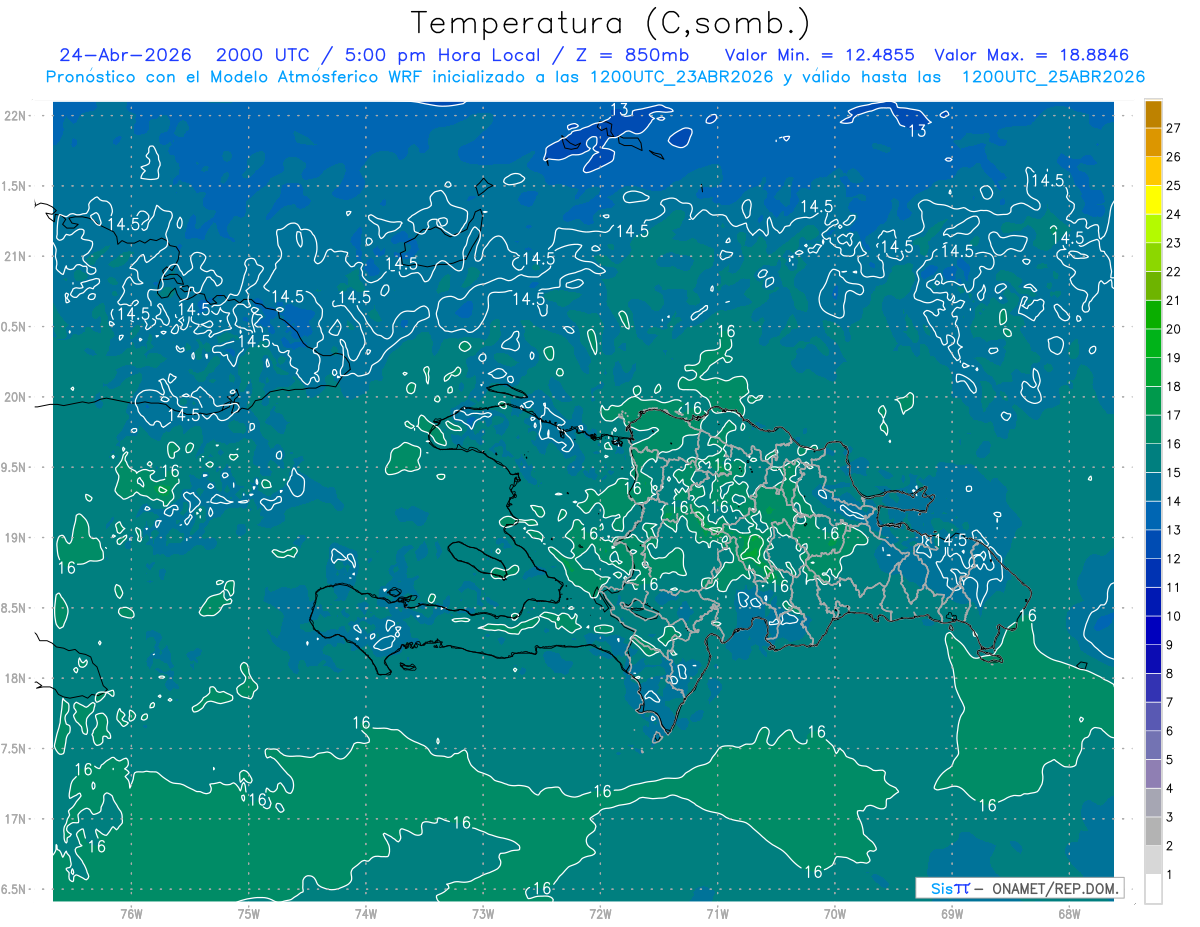1200x927 pixels.
Task: Click the 17N latitude axis label
Action: tap(14, 819)
